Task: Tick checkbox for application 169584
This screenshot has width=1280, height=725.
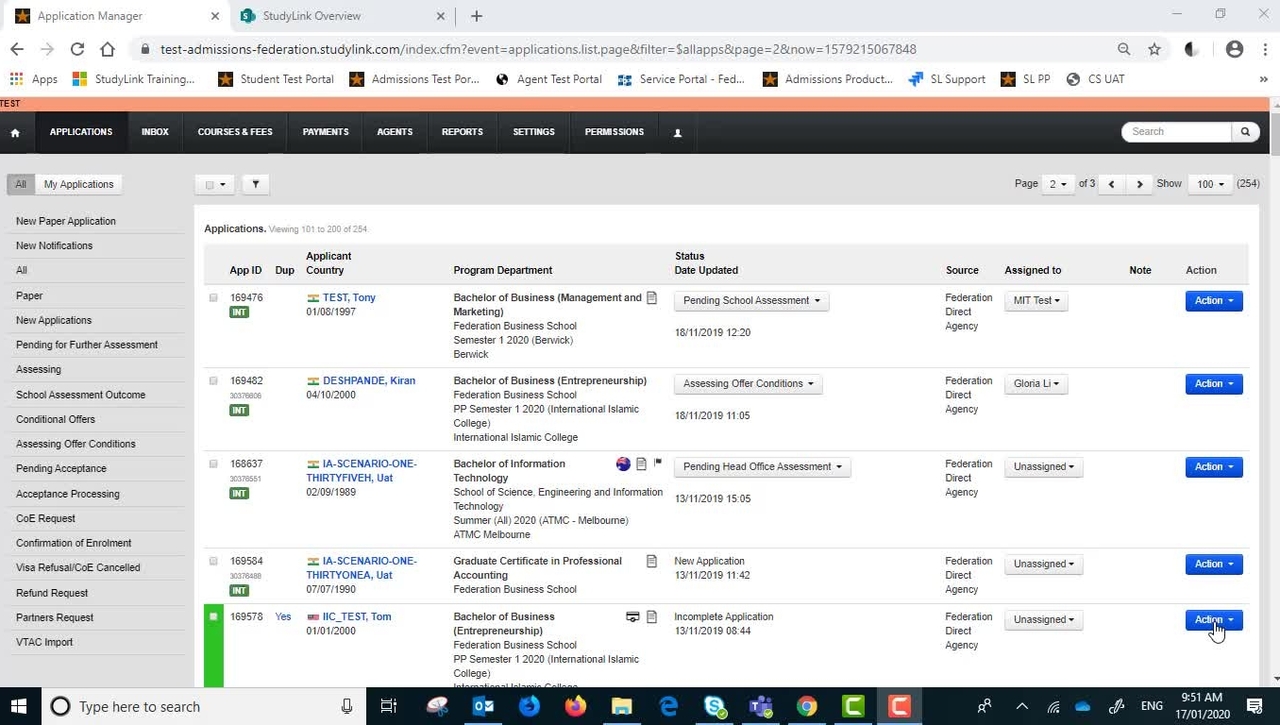Action: coord(213,561)
